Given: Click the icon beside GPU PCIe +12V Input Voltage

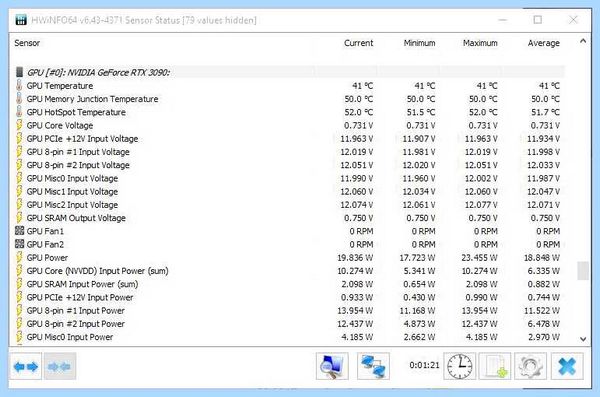Looking at the screenshot, I should click(19, 138).
